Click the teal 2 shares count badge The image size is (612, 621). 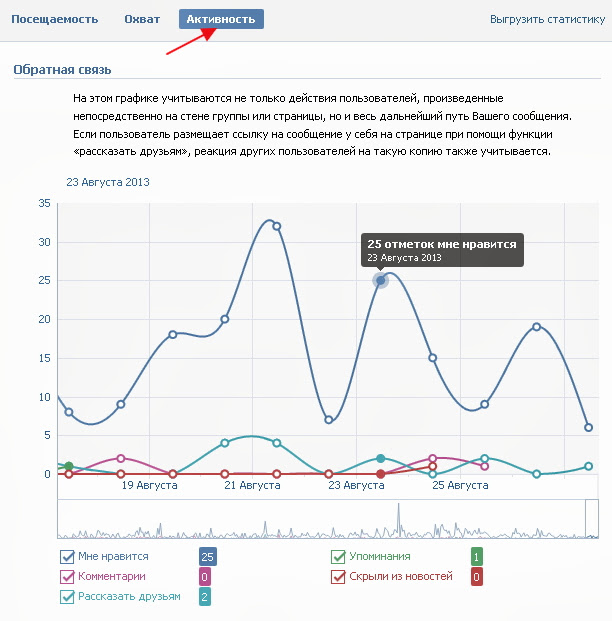coord(204,597)
